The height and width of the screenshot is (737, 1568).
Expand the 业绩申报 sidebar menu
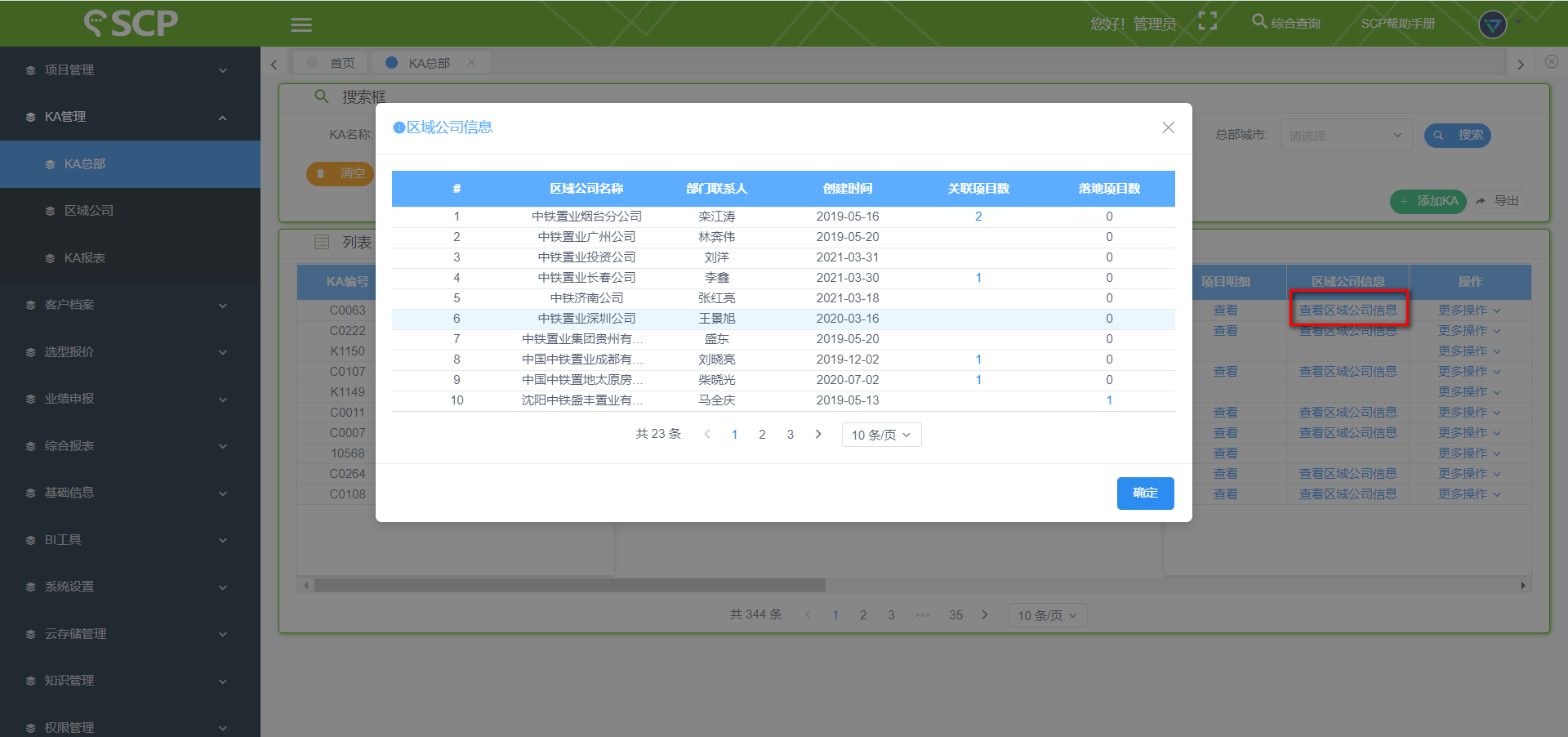click(x=130, y=399)
